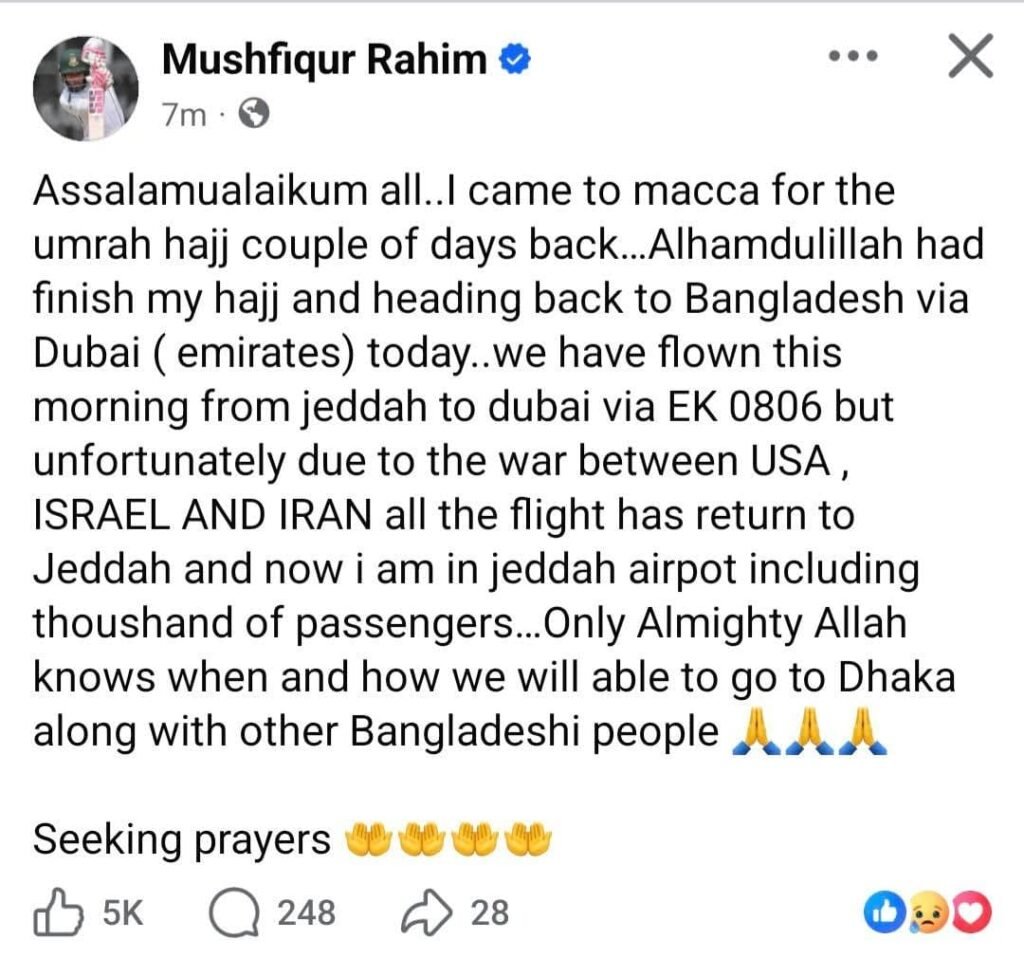The width and height of the screenshot is (1024, 958).
Task: Click the 248 comments count
Action: (x=306, y=912)
